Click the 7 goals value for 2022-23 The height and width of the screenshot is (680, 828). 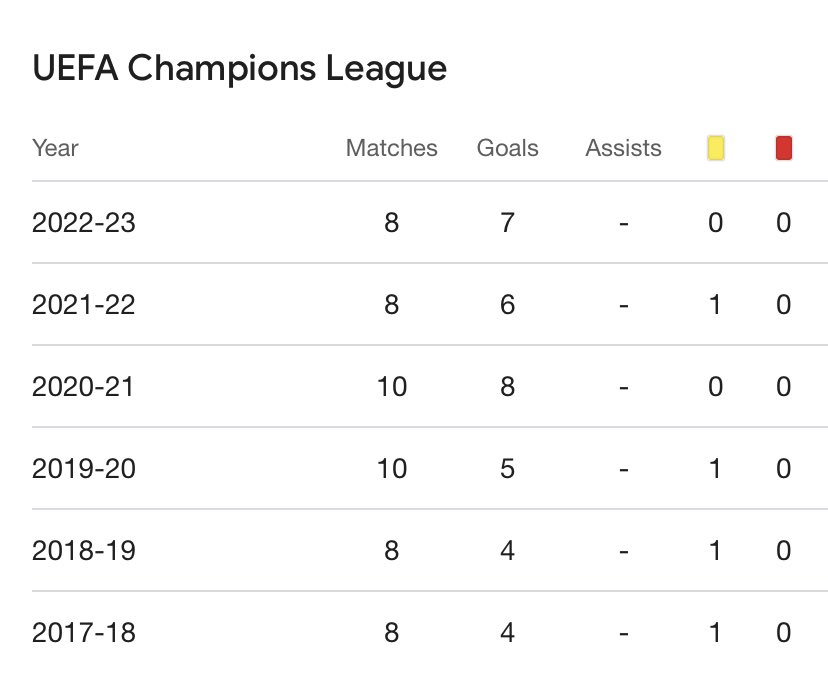coord(507,222)
